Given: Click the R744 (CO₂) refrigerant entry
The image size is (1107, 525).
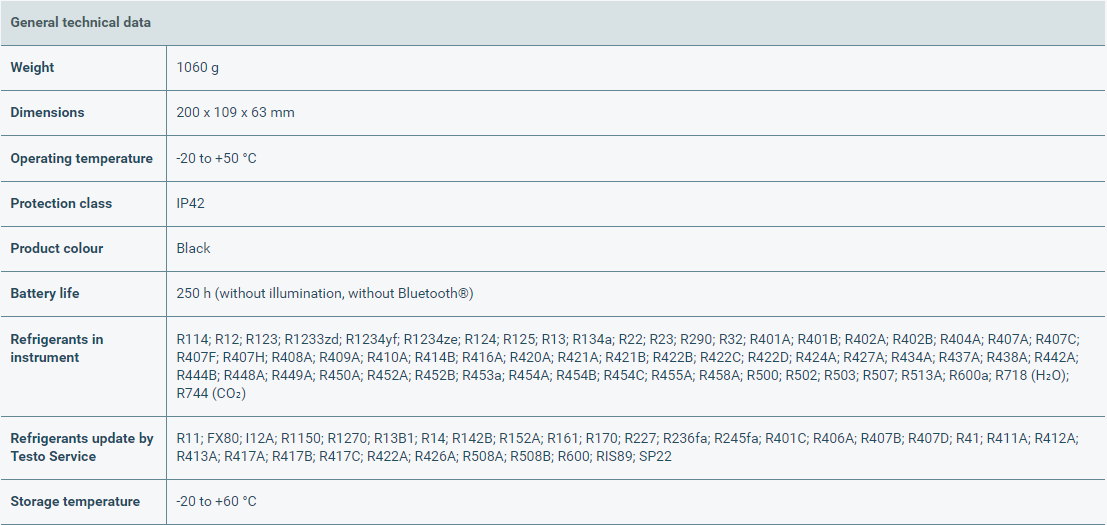Looking at the screenshot, I should coord(211,393).
